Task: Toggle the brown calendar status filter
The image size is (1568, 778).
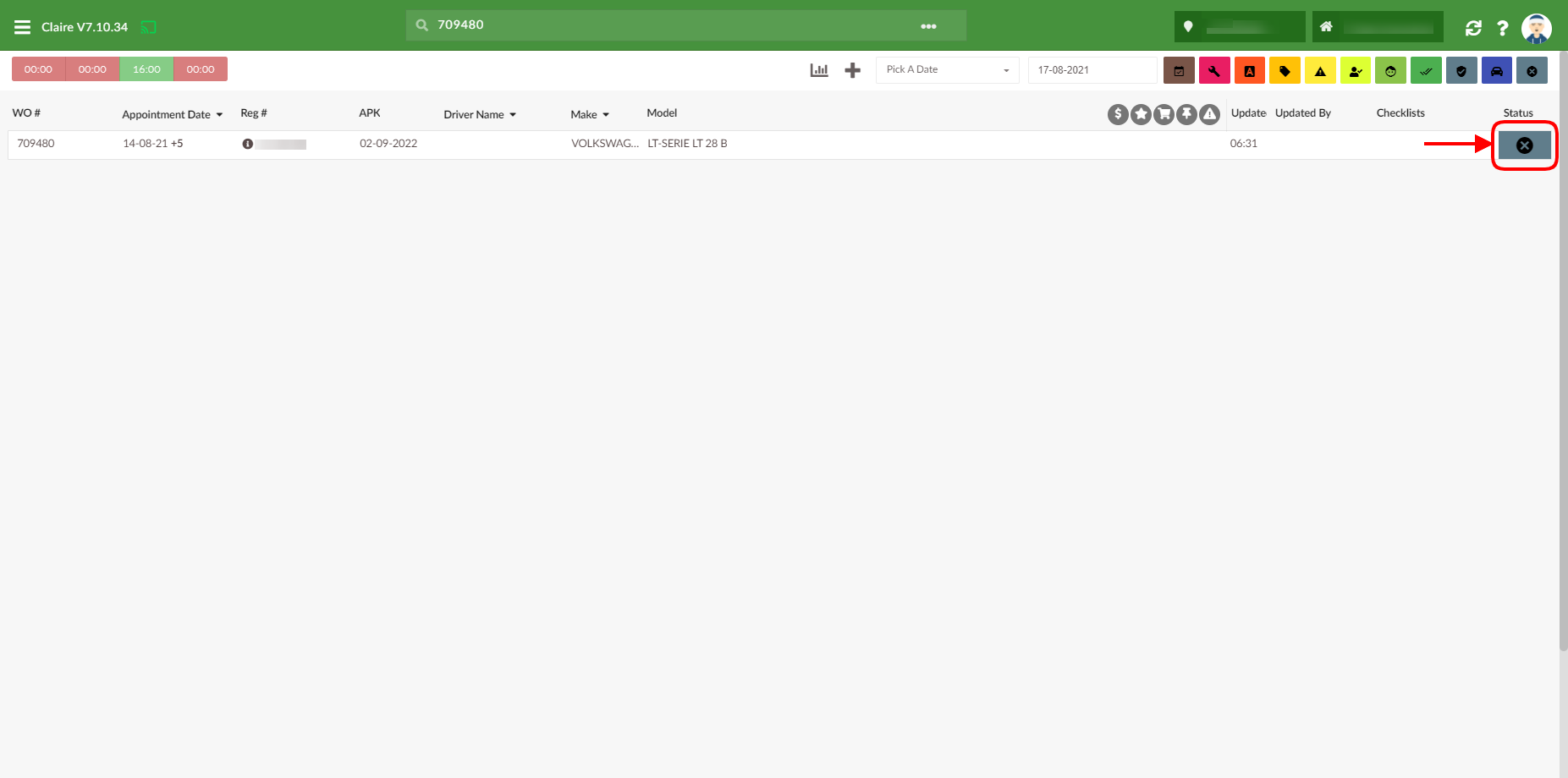Action: (1179, 70)
